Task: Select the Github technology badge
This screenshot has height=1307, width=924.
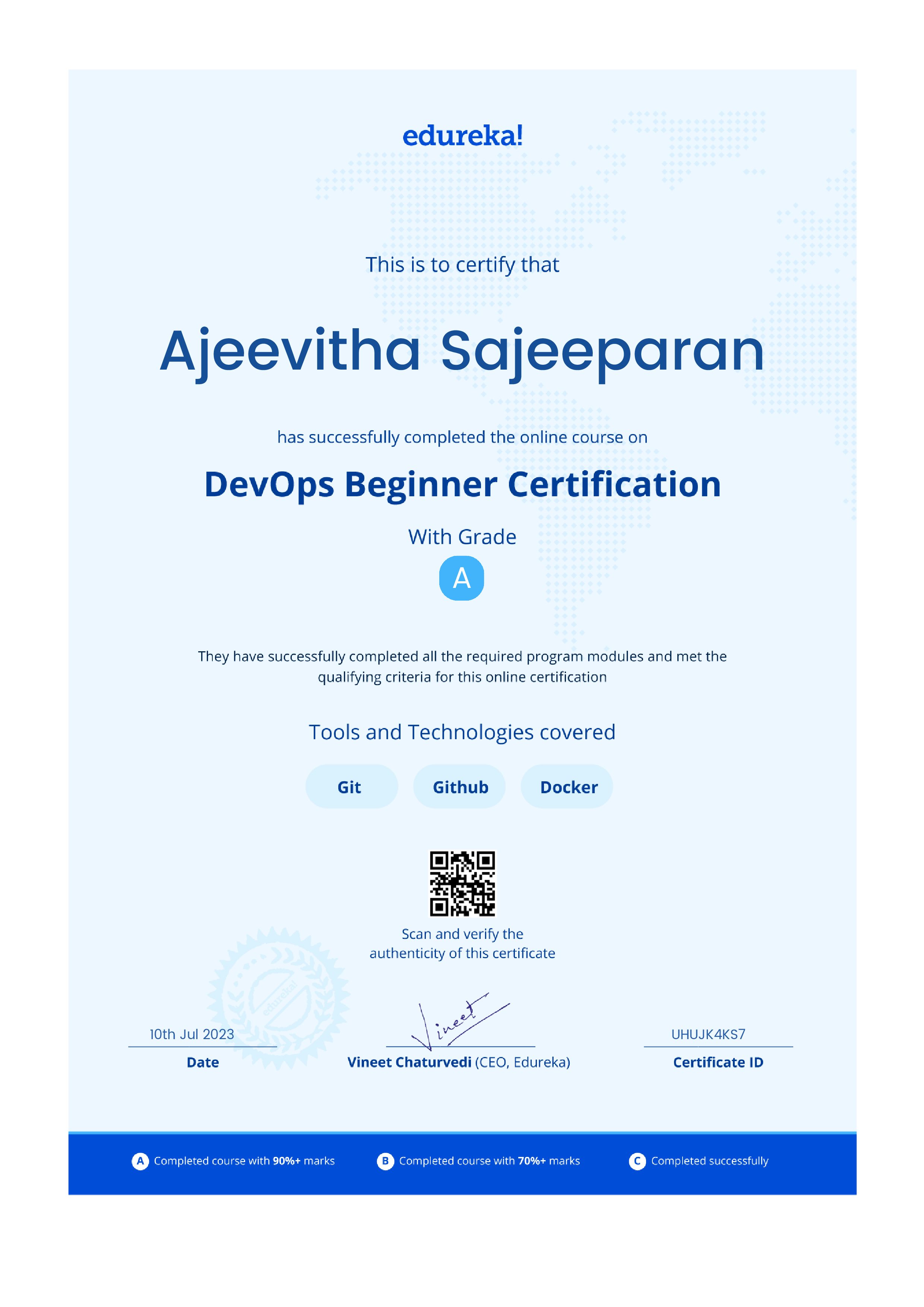Action: tap(459, 787)
